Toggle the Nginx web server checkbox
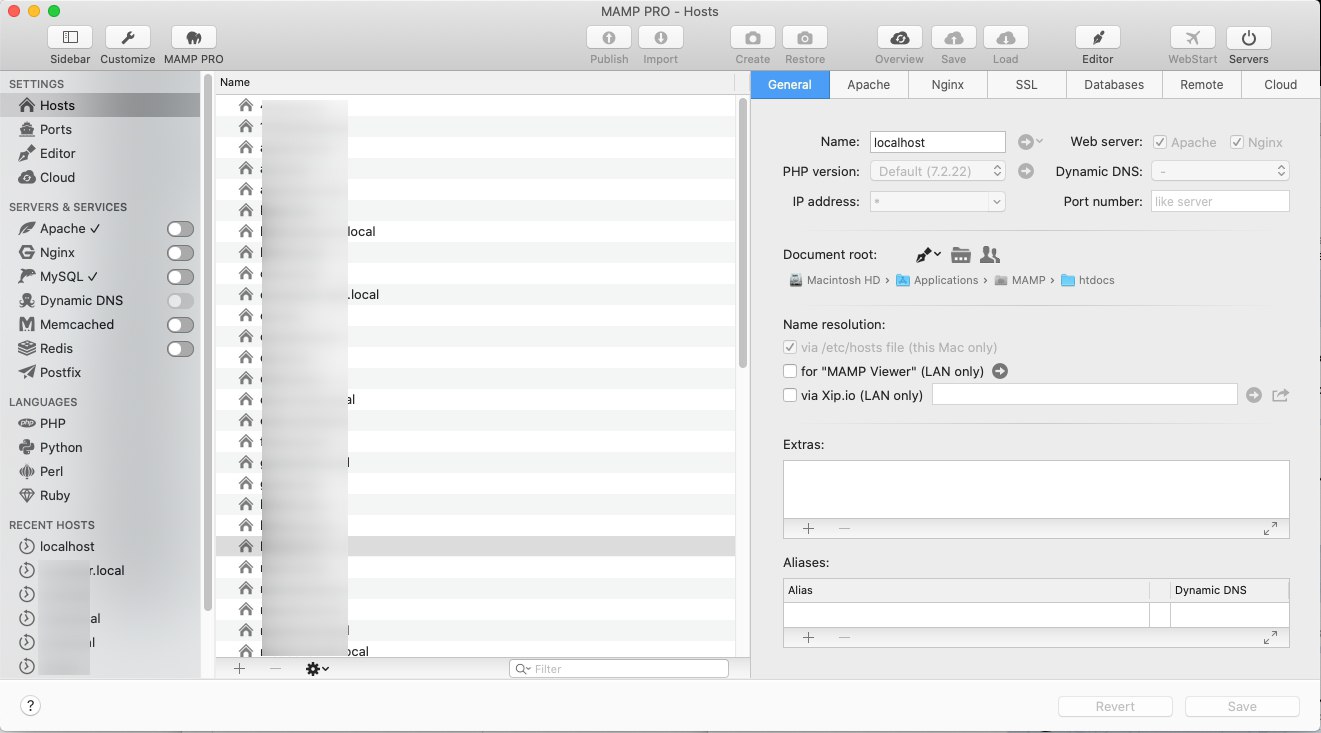 [x=1237, y=142]
